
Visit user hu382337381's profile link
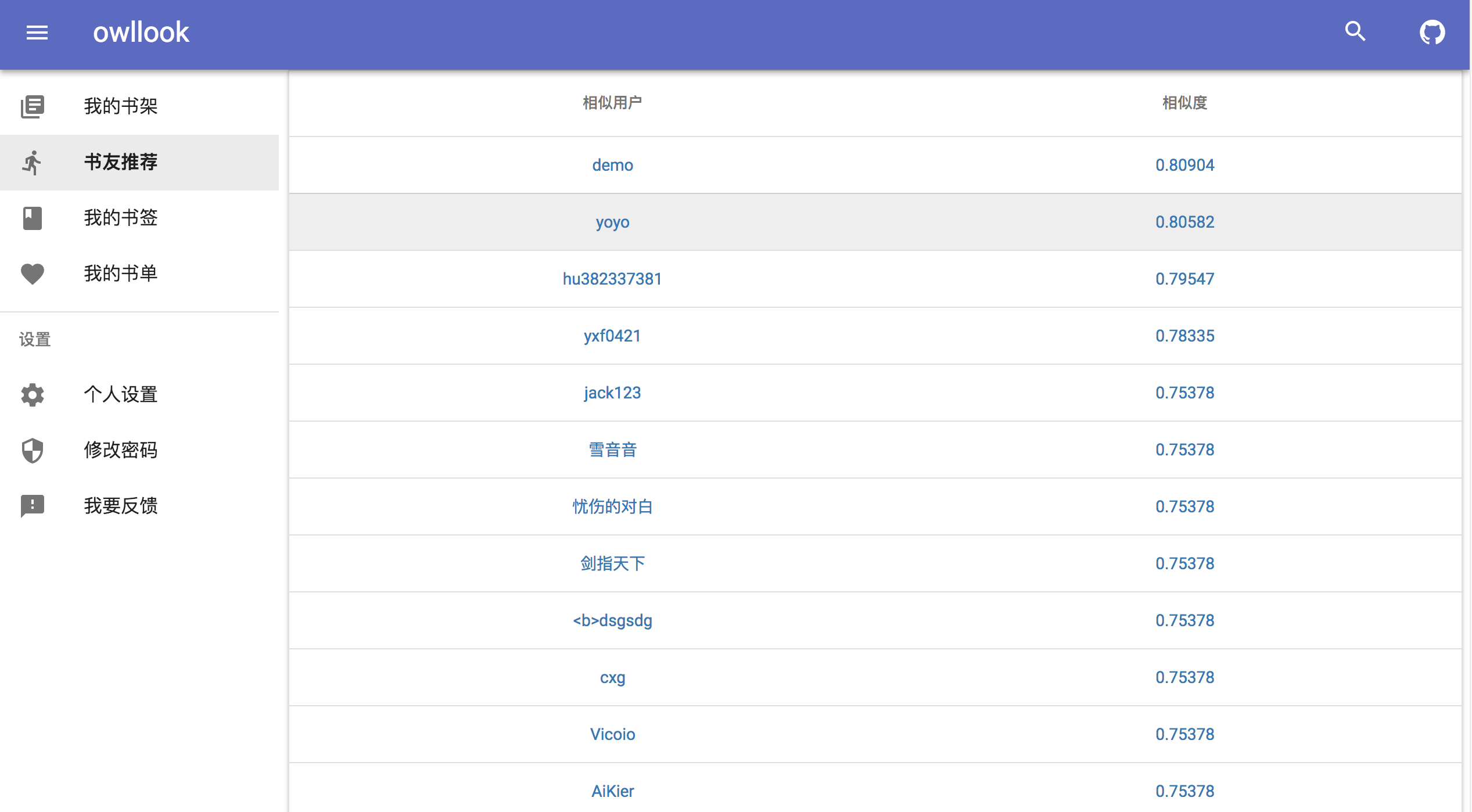pos(612,279)
